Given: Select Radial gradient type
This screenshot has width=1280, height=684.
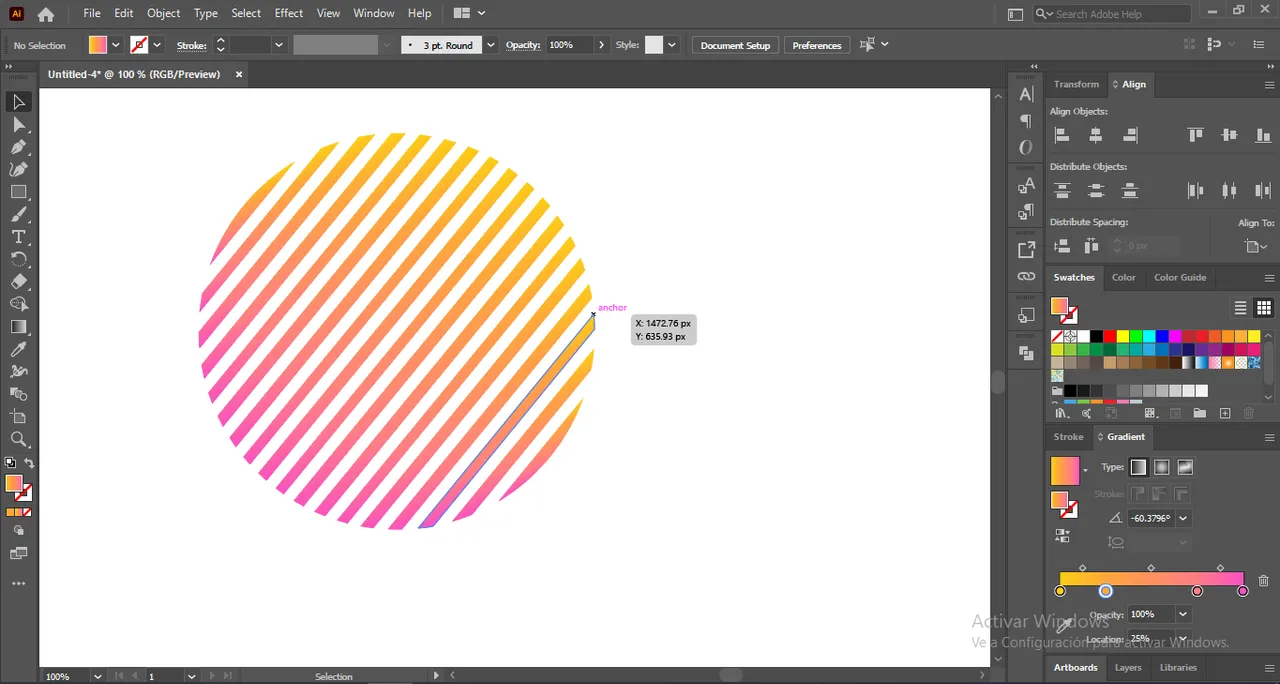Looking at the screenshot, I should [x=1162, y=467].
